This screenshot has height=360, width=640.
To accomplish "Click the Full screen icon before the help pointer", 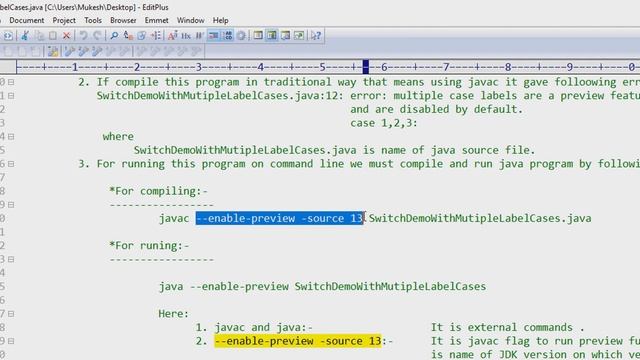I will [x=299, y=36].
